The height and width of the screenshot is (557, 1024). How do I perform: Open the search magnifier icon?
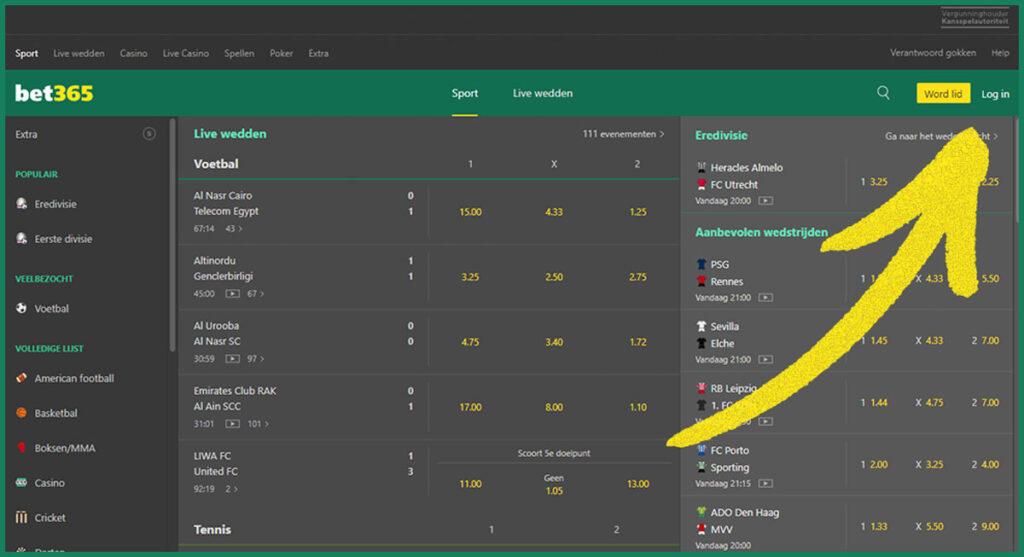tap(883, 93)
